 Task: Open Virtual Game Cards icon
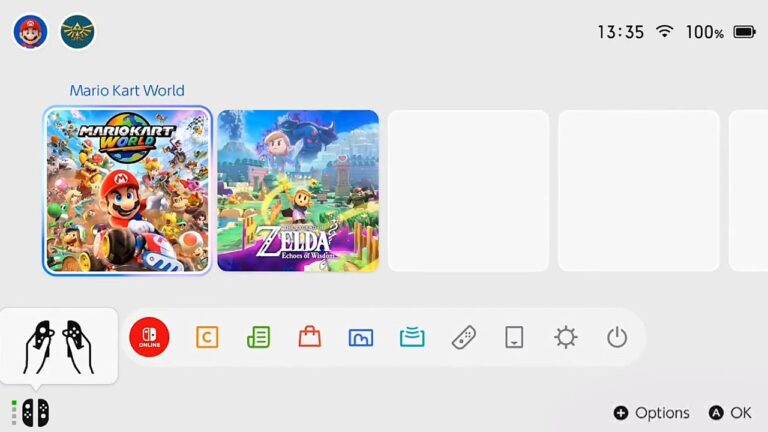click(514, 337)
